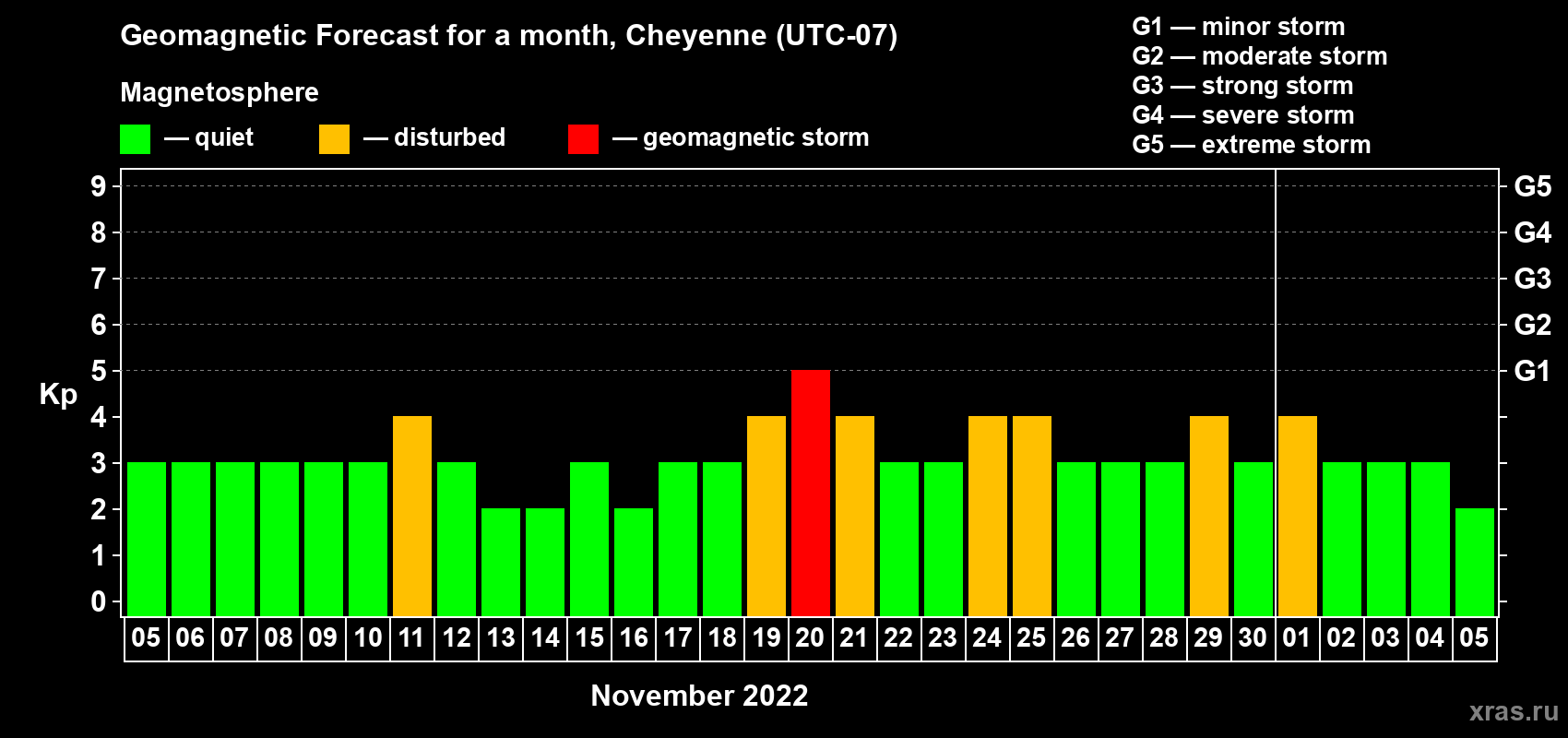Image resolution: width=1568 pixels, height=738 pixels.
Task: Select the orange bar for November 11
Action: click(x=412, y=516)
